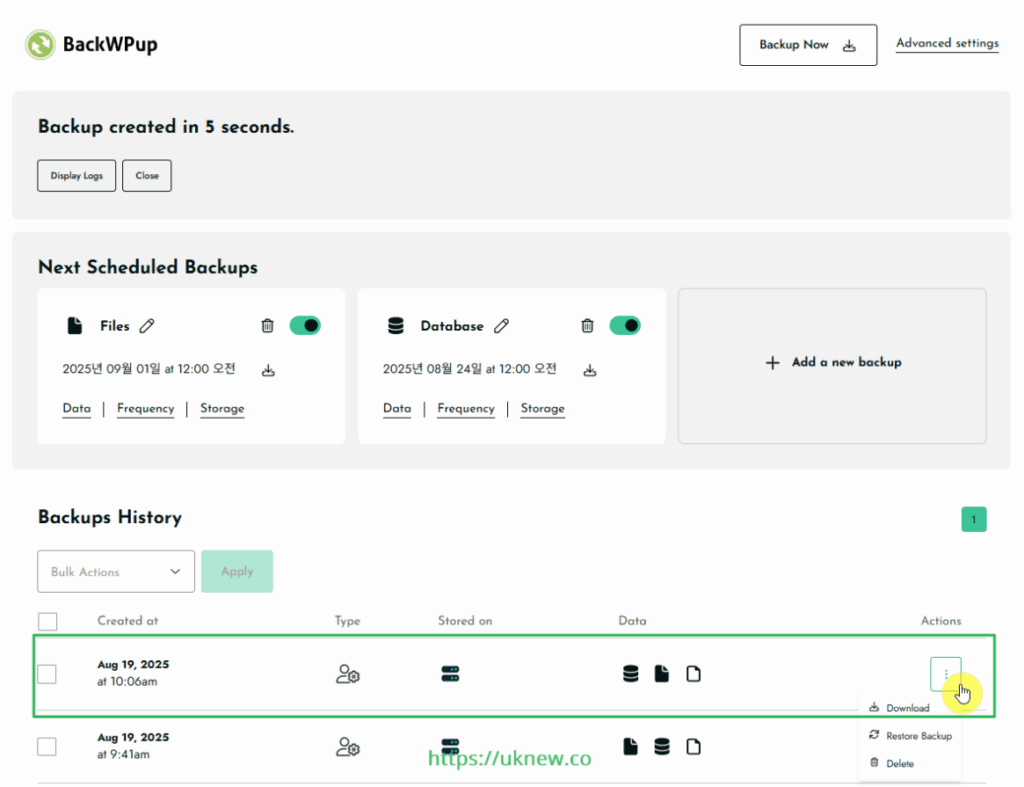
Task: Delete the Files scheduled backup via trash icon
Action: 267,326
